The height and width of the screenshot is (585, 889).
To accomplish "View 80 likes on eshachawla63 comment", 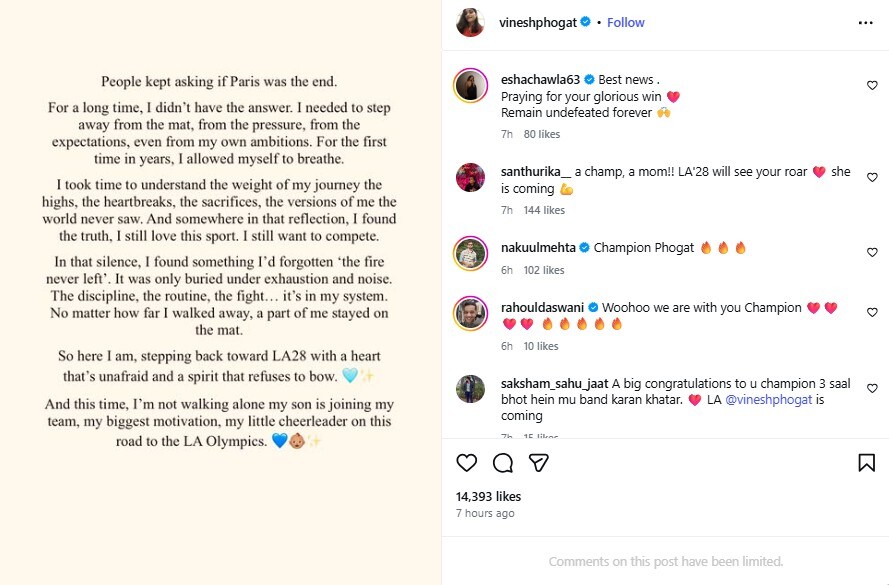I will pyautogui.click(x=542, y=134).
